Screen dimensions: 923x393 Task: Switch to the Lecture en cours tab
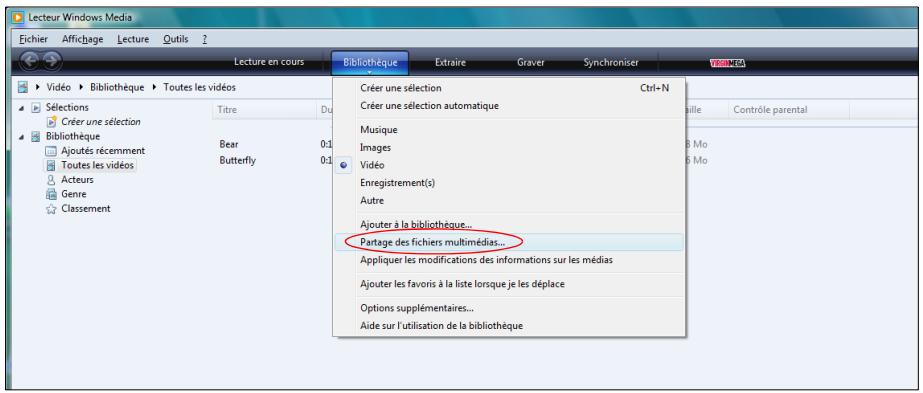click(269, 62)
